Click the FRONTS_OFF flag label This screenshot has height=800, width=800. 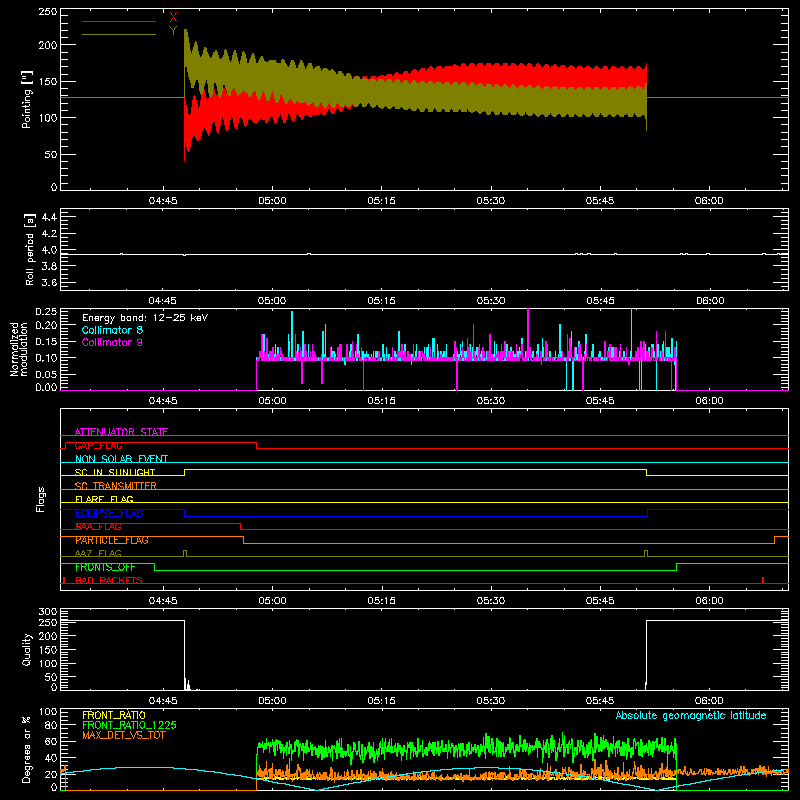pyautogui.click(x=105, y=567)
